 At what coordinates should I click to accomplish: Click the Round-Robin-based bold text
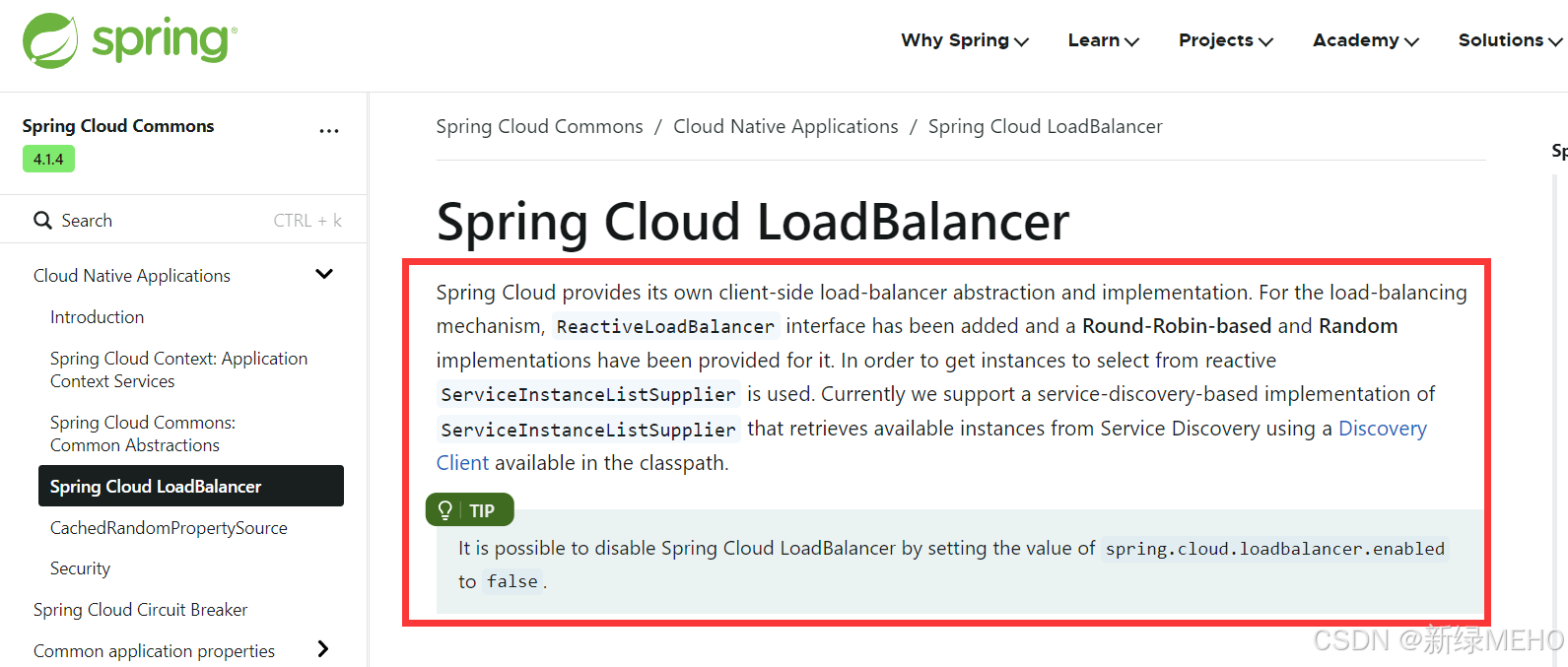pyautogui.click(x=1177, y=326)
